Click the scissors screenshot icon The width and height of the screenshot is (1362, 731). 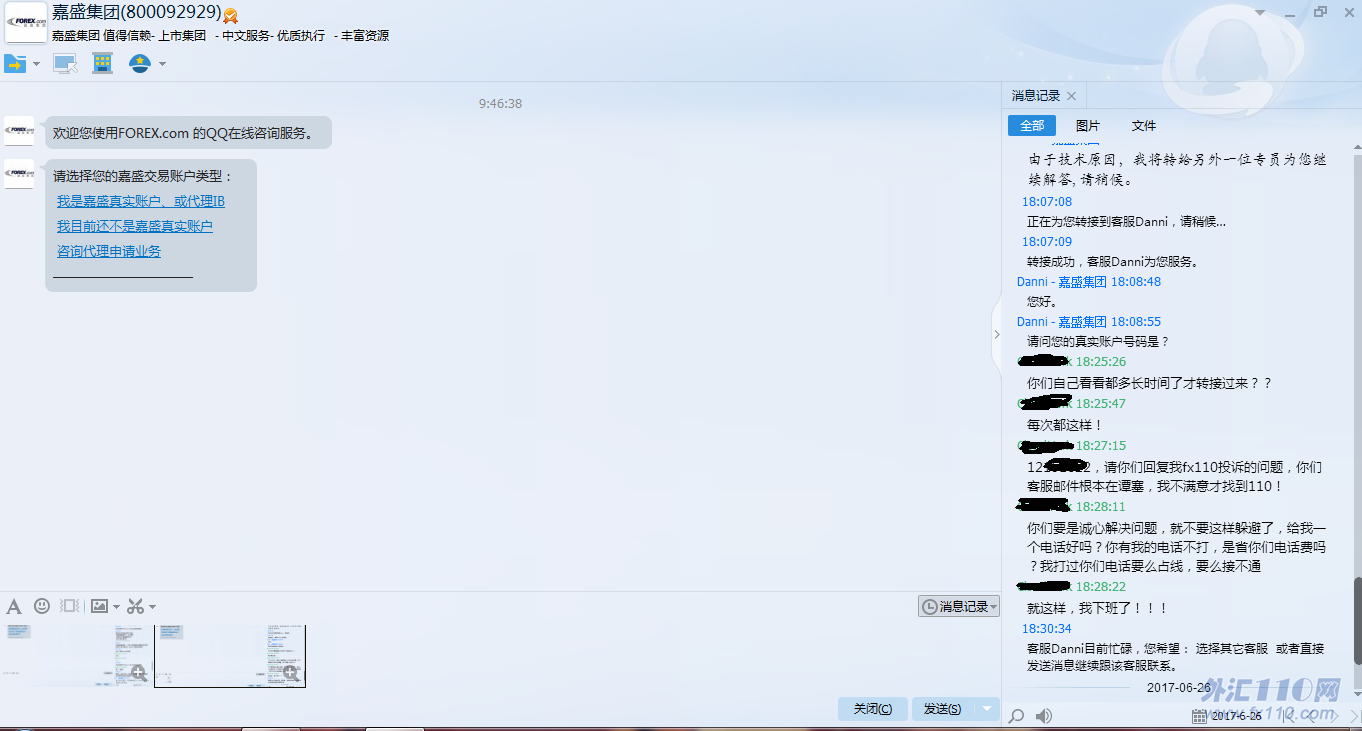click(136, 606)
